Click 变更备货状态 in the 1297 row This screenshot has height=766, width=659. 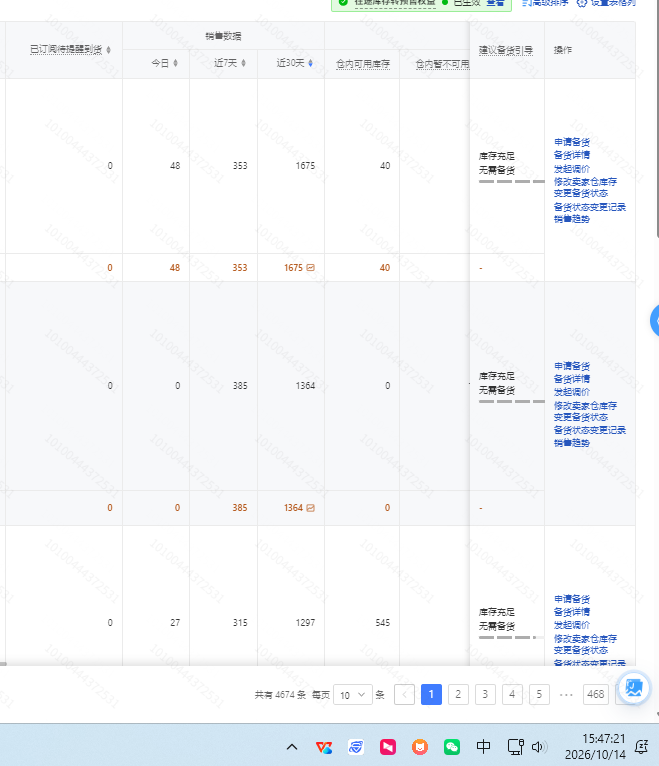pyautogui.click(x=581, y=650)
